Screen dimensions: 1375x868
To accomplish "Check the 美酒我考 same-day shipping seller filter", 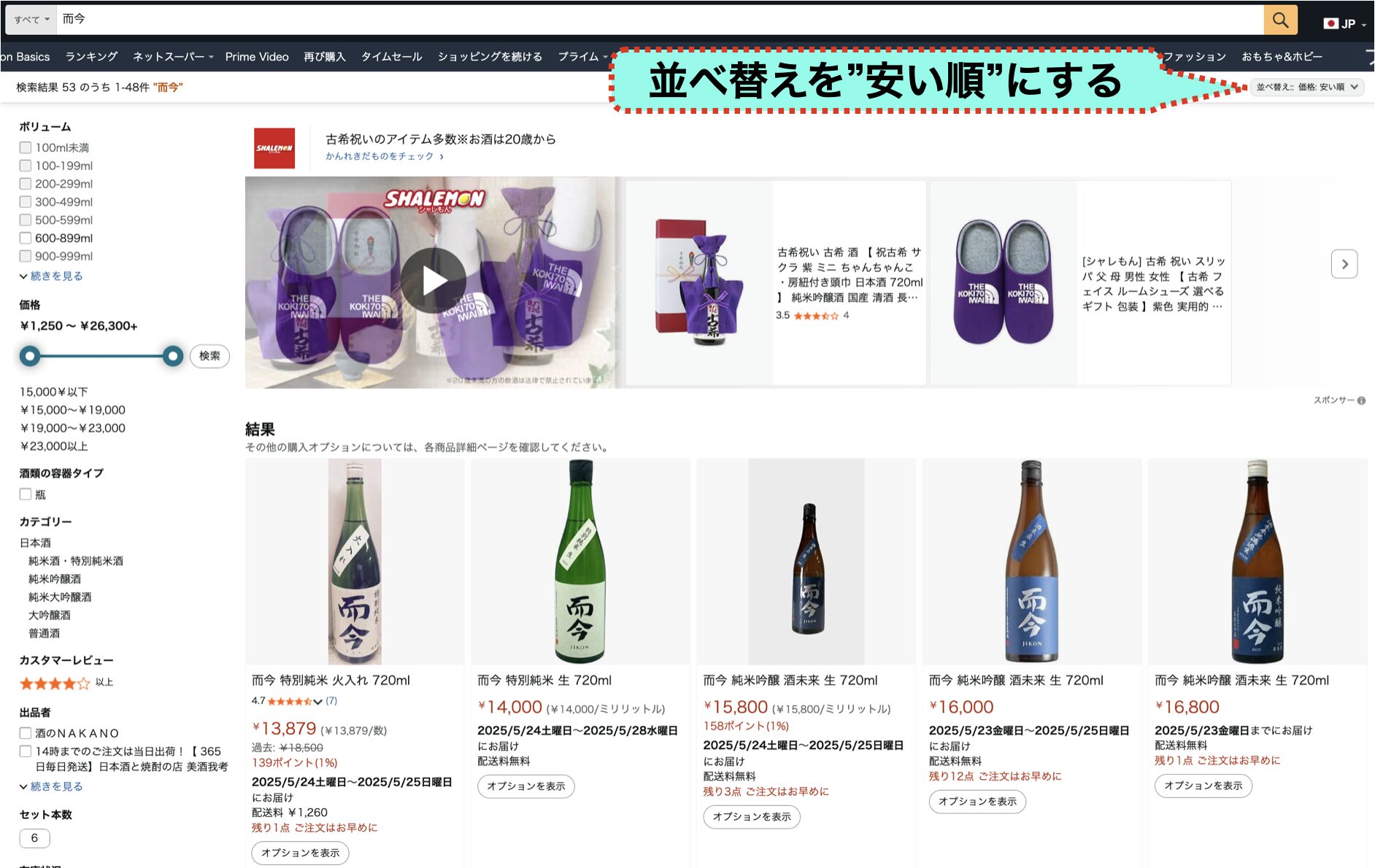I will point(26,751).
